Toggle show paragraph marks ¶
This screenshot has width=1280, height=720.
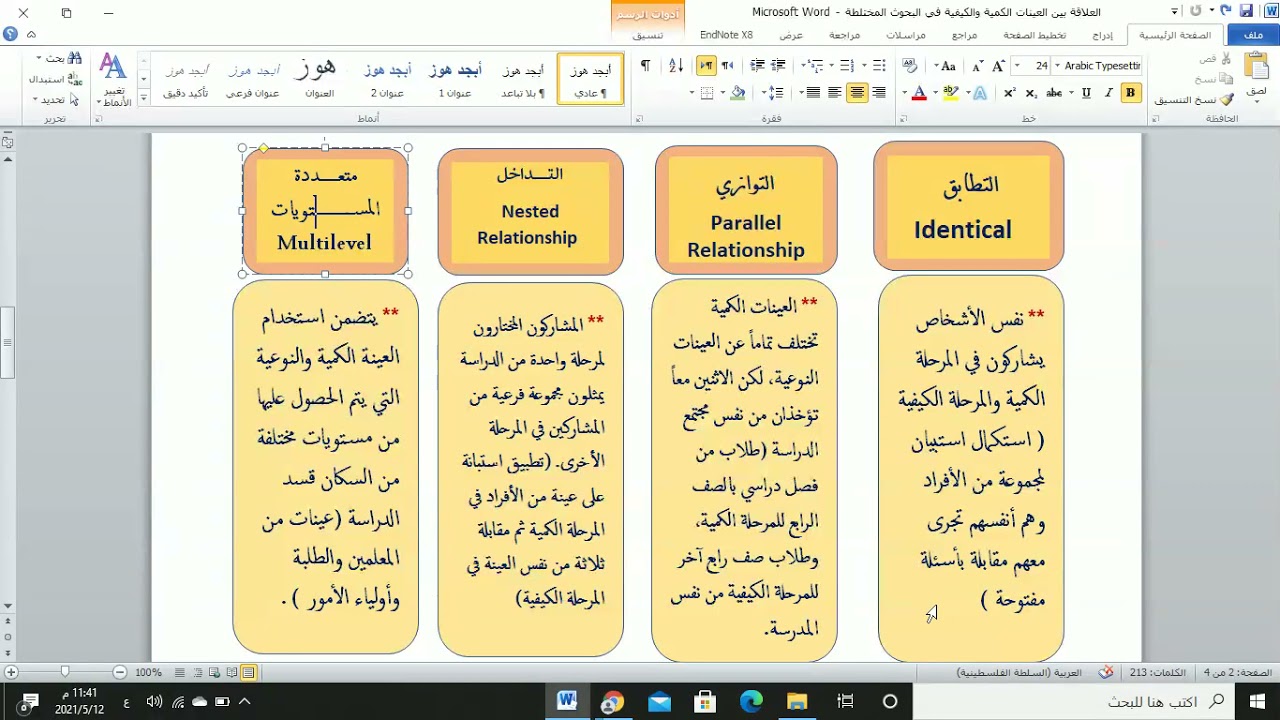(645, 65)
